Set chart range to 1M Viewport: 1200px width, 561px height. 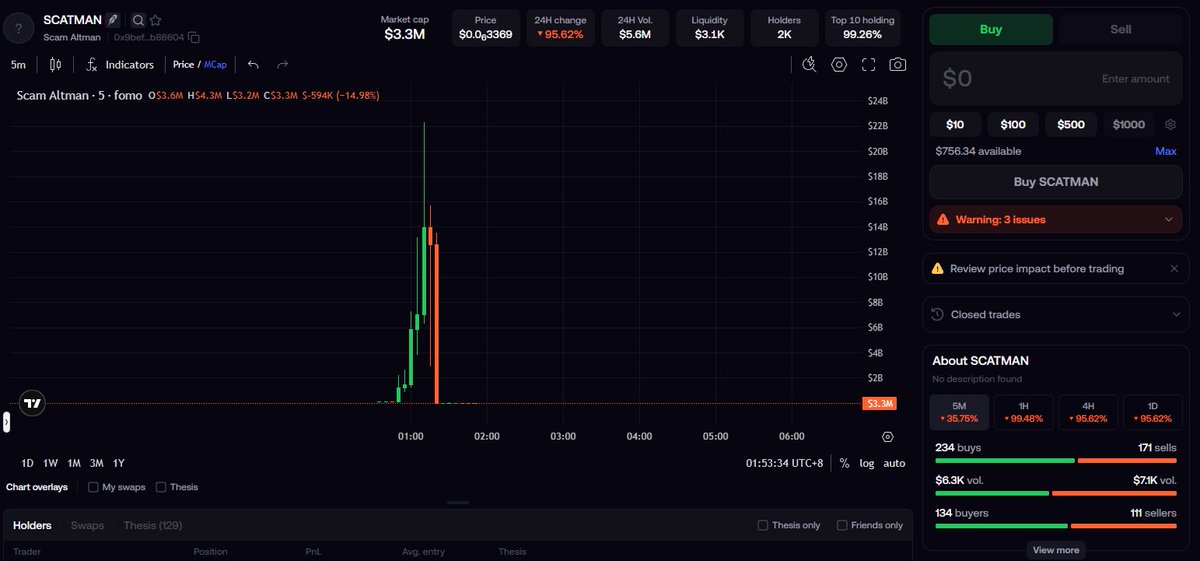point(74,463)
